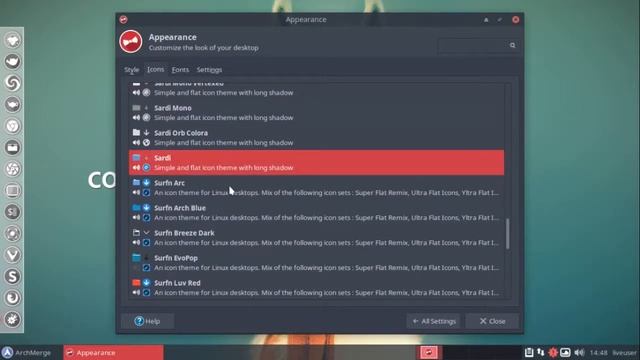Close the Appearance window via red title button
Viewport: 640px width, 360px height.
pos(516,20)
